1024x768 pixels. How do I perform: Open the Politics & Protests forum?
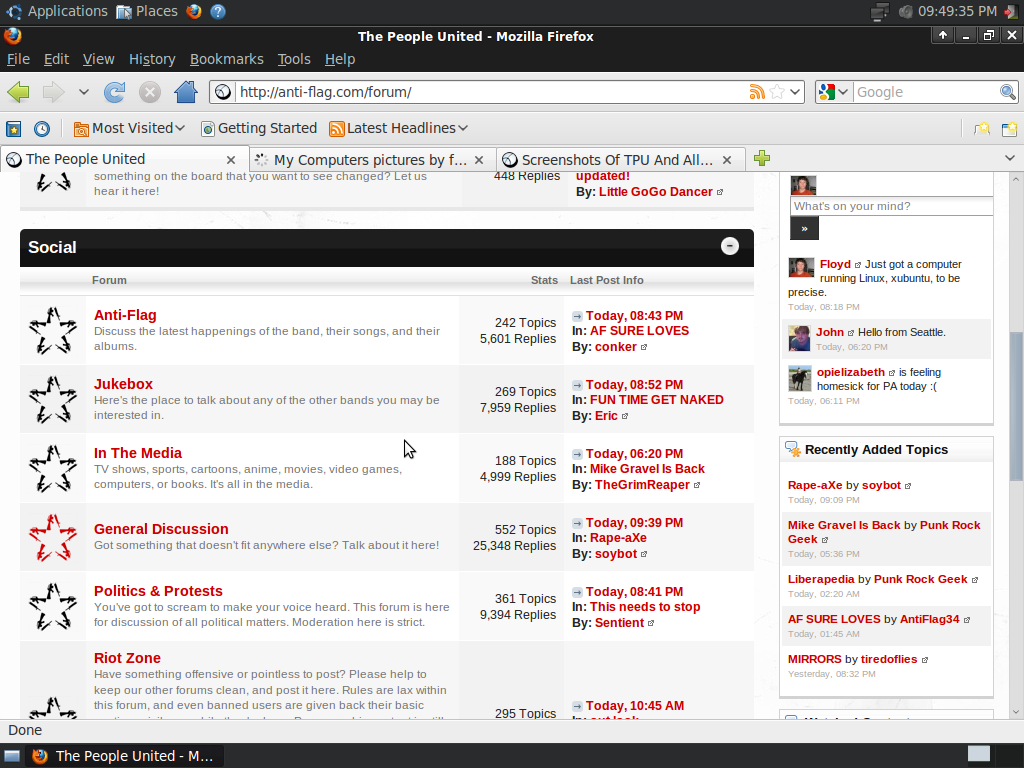click(158, 591)
